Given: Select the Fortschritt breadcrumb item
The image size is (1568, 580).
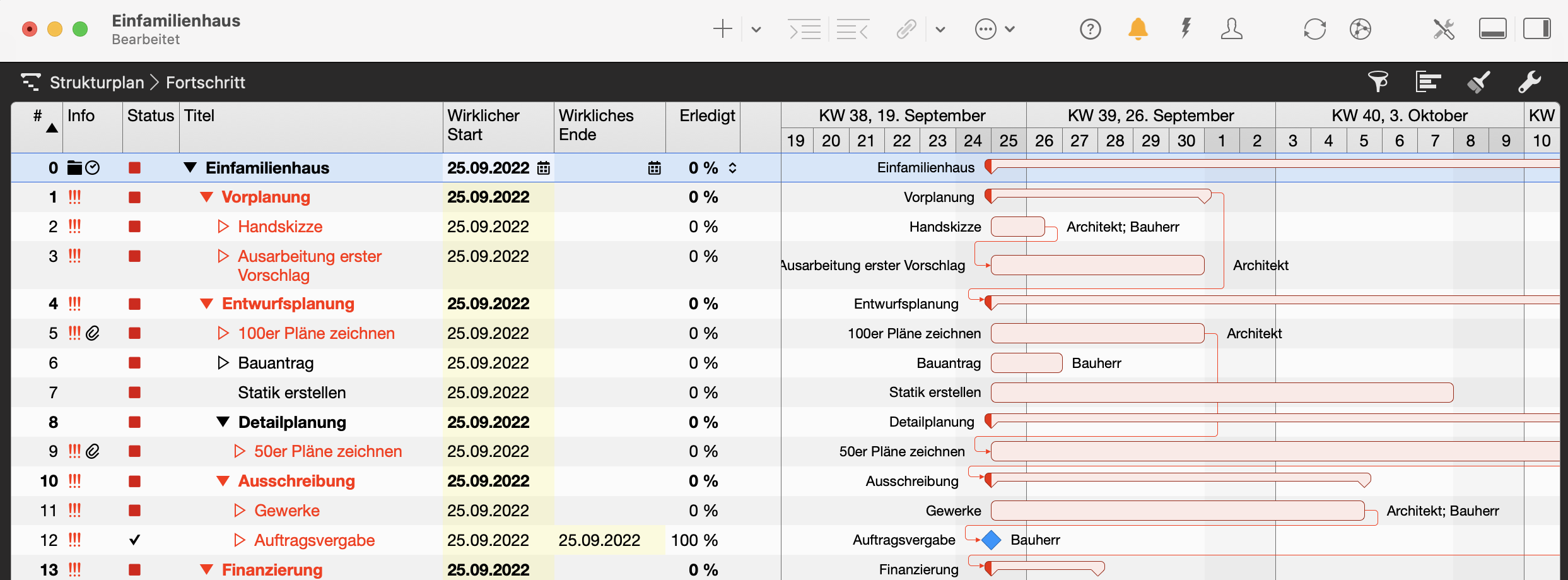Looking at the screenshot, I should 206,83.
